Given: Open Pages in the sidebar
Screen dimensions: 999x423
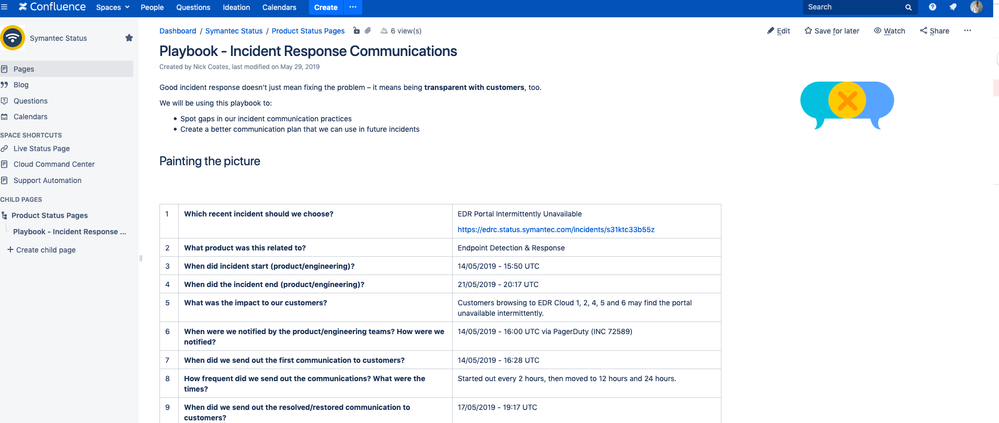Looking at the screenshot, I should click(66, 69).
